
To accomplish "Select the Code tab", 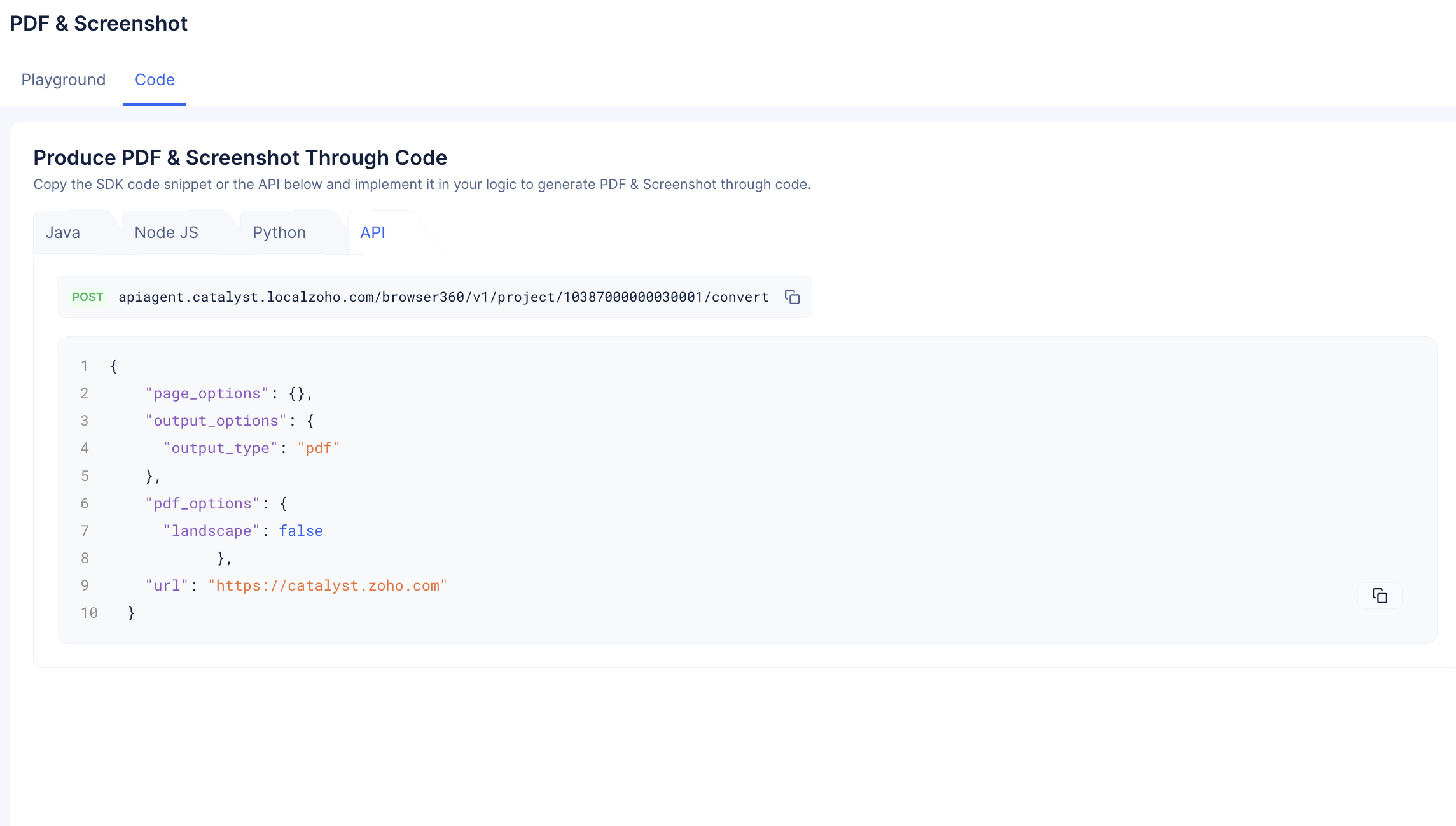I will [x=155, y=80].
